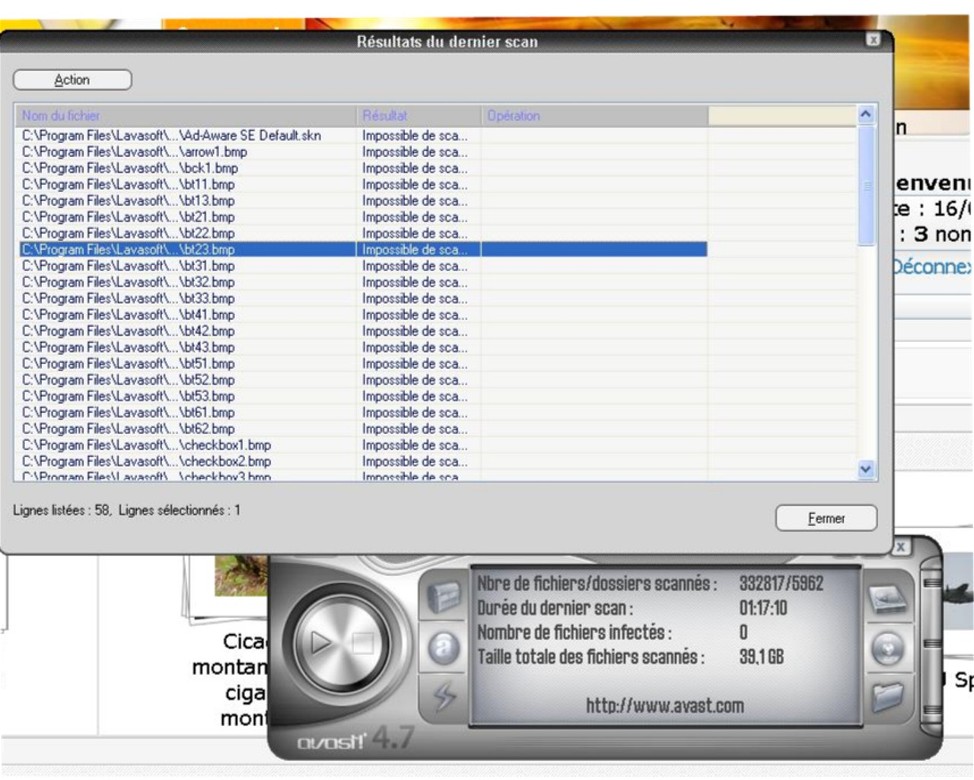The height and width of the screenshot is (780, 974).
Task: Sort by the Résultat column header
Action: [x=419, y=116]
